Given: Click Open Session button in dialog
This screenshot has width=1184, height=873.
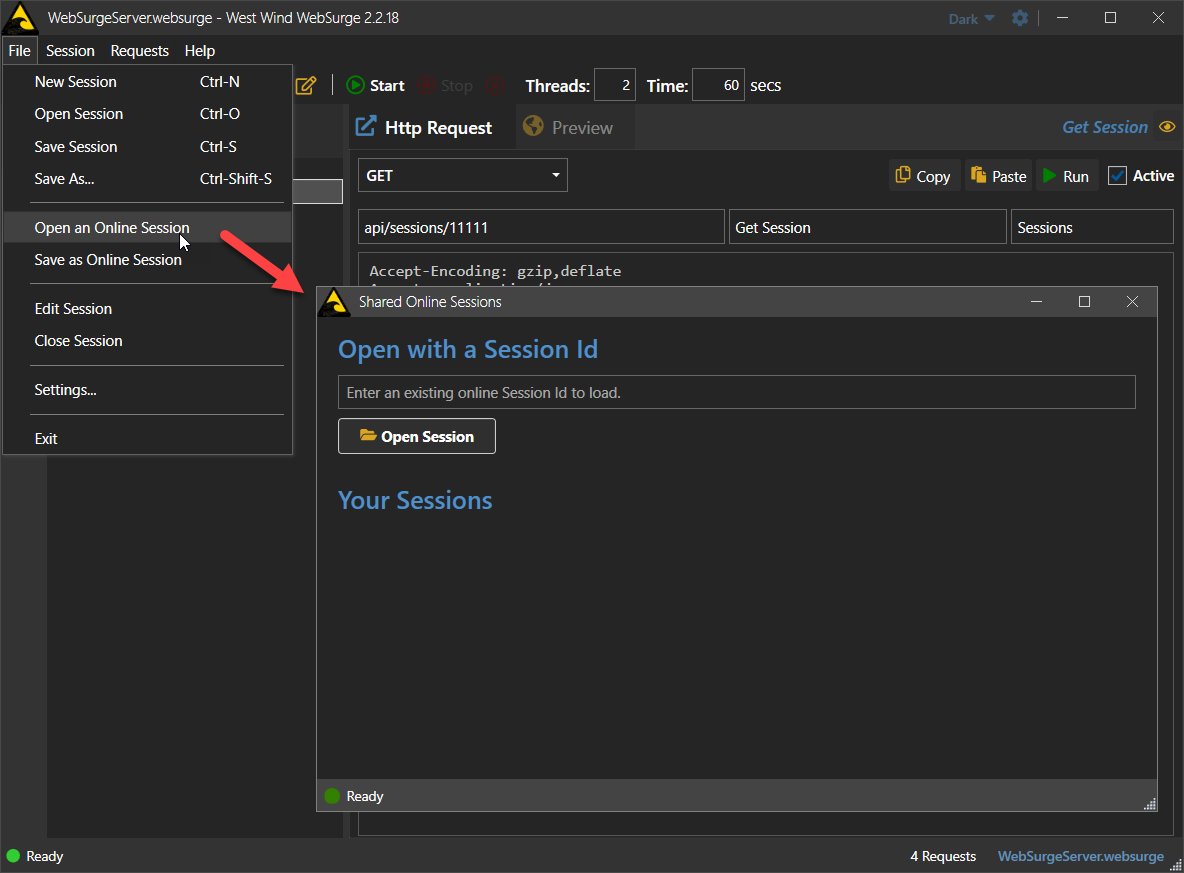Looking at the screenshot, I should pos(417,436).
